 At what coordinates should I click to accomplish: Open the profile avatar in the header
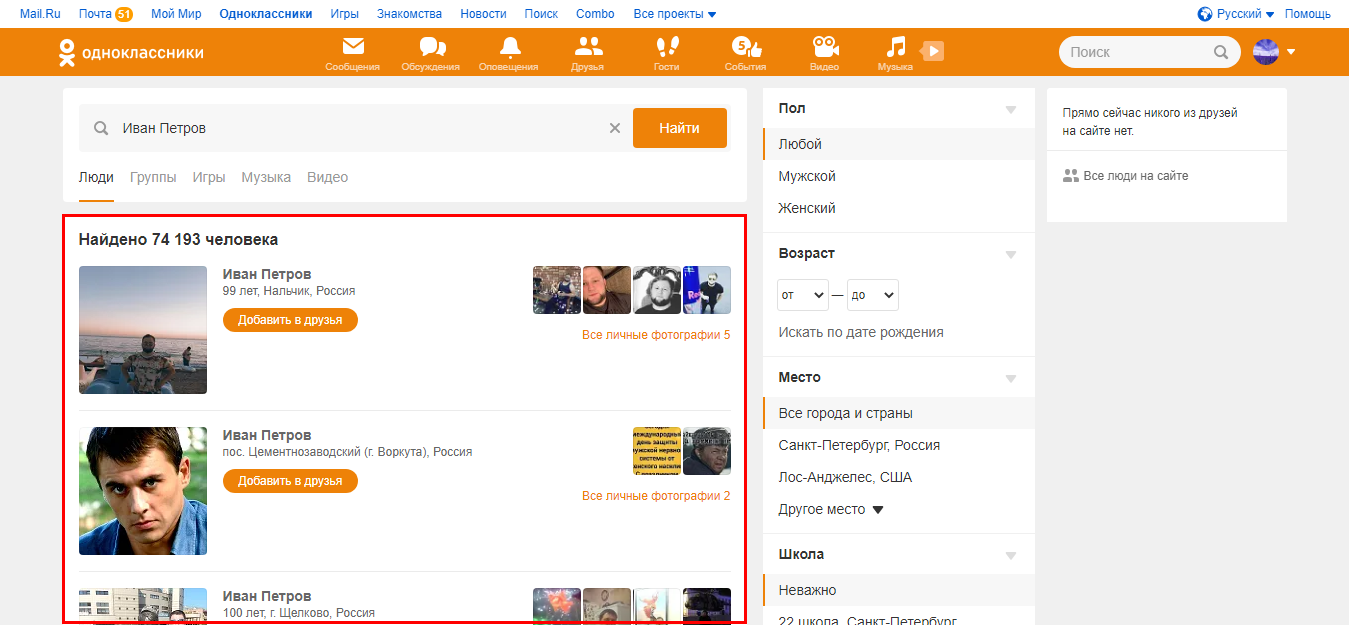coord(1266,52)
